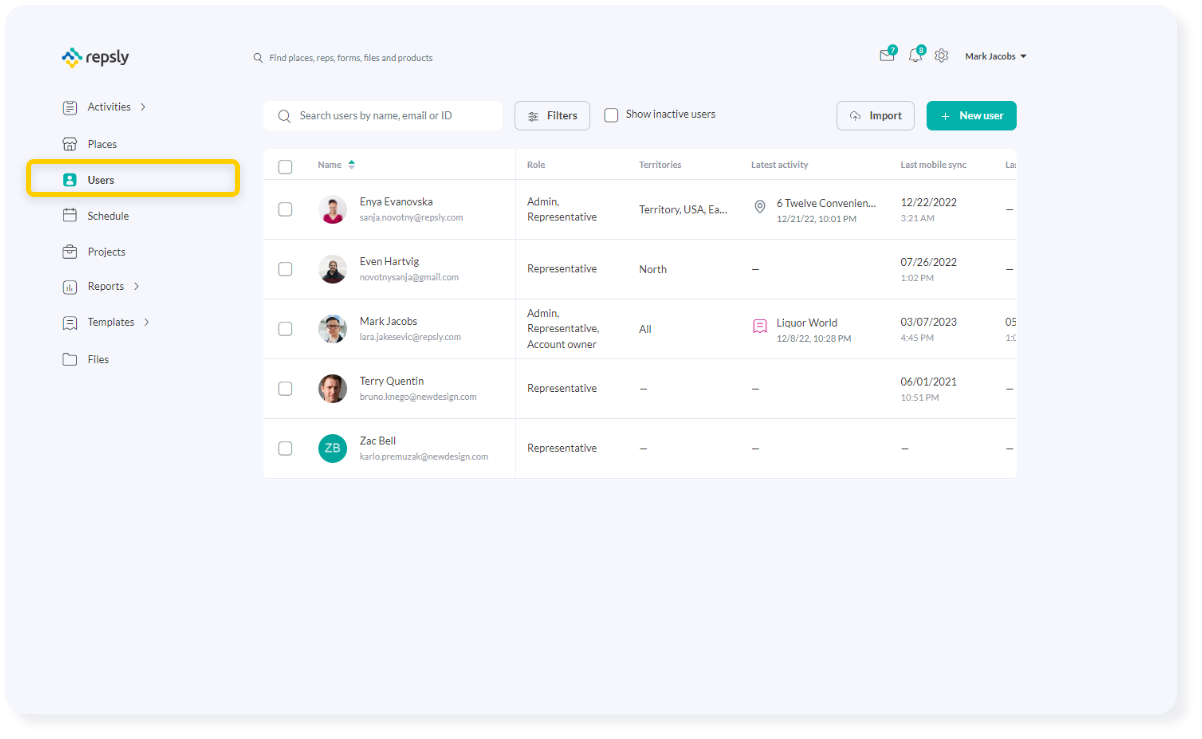Focus the search users input field
The height and width of the screenshot is (739, 1202).
[395, 116]
